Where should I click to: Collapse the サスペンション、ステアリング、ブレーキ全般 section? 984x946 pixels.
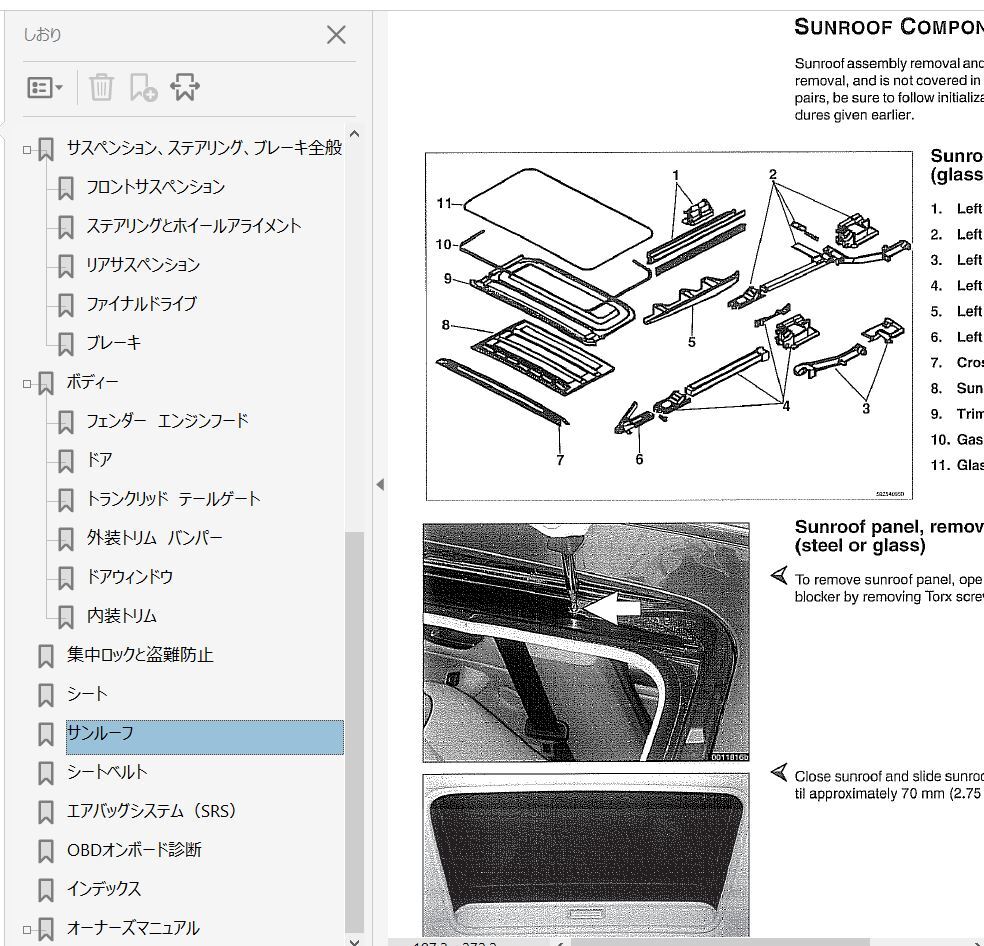[27, 149]
